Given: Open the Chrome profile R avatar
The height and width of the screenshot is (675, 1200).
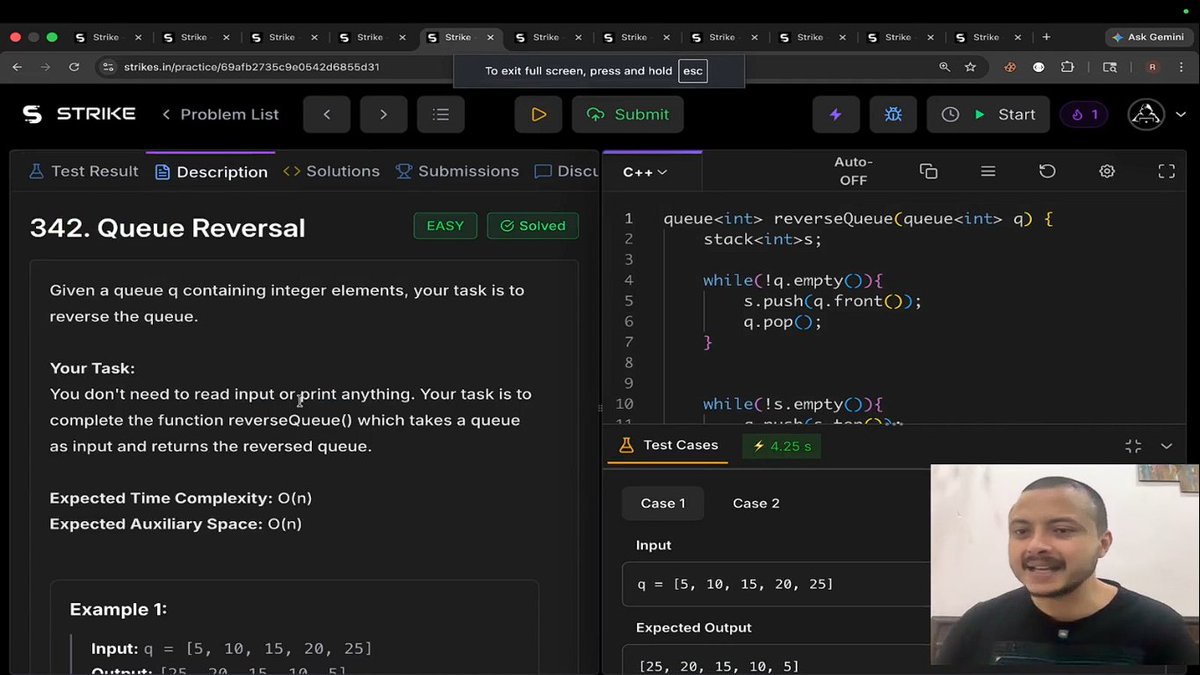Looking at the screenshot, I should click(1153, 67).
